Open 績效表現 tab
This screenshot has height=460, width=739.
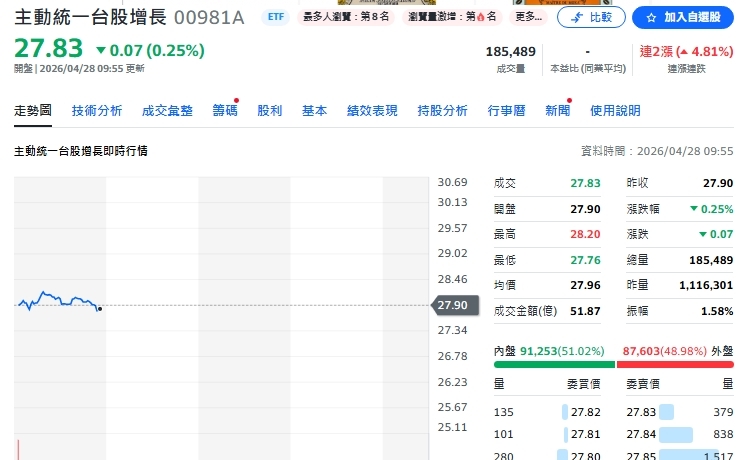372,111
